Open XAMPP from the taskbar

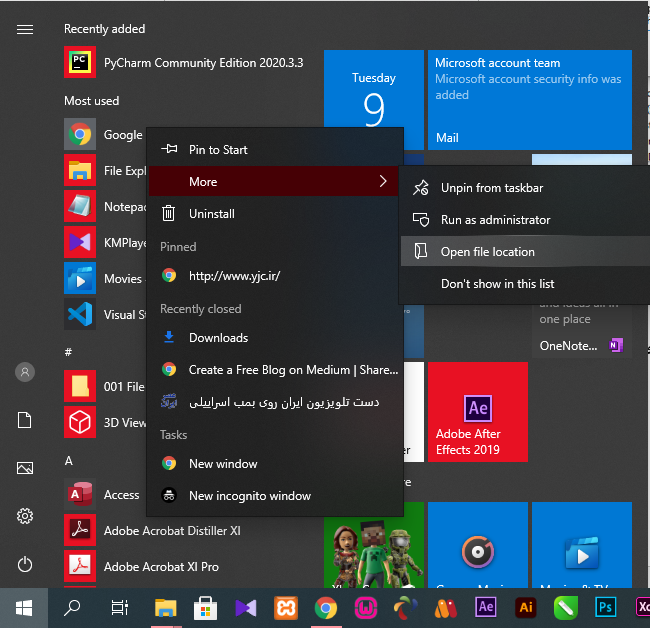[x=285, y=606]
